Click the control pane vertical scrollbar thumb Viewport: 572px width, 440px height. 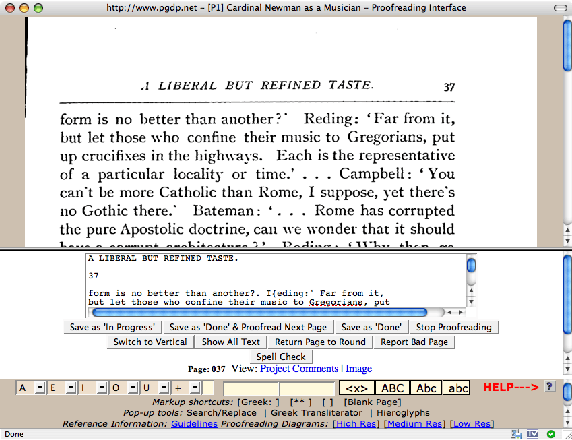[x=567, y=294]
